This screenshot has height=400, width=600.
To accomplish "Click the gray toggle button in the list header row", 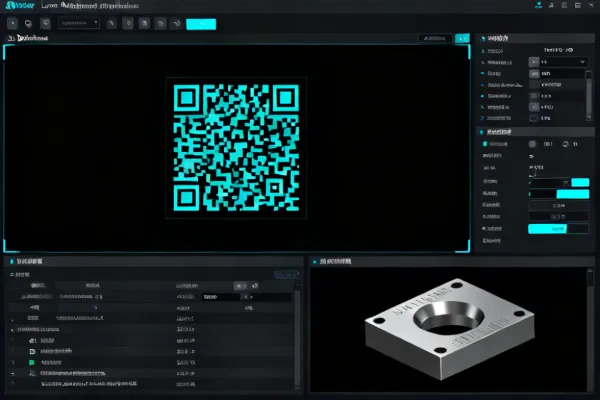I will (240, 286).
